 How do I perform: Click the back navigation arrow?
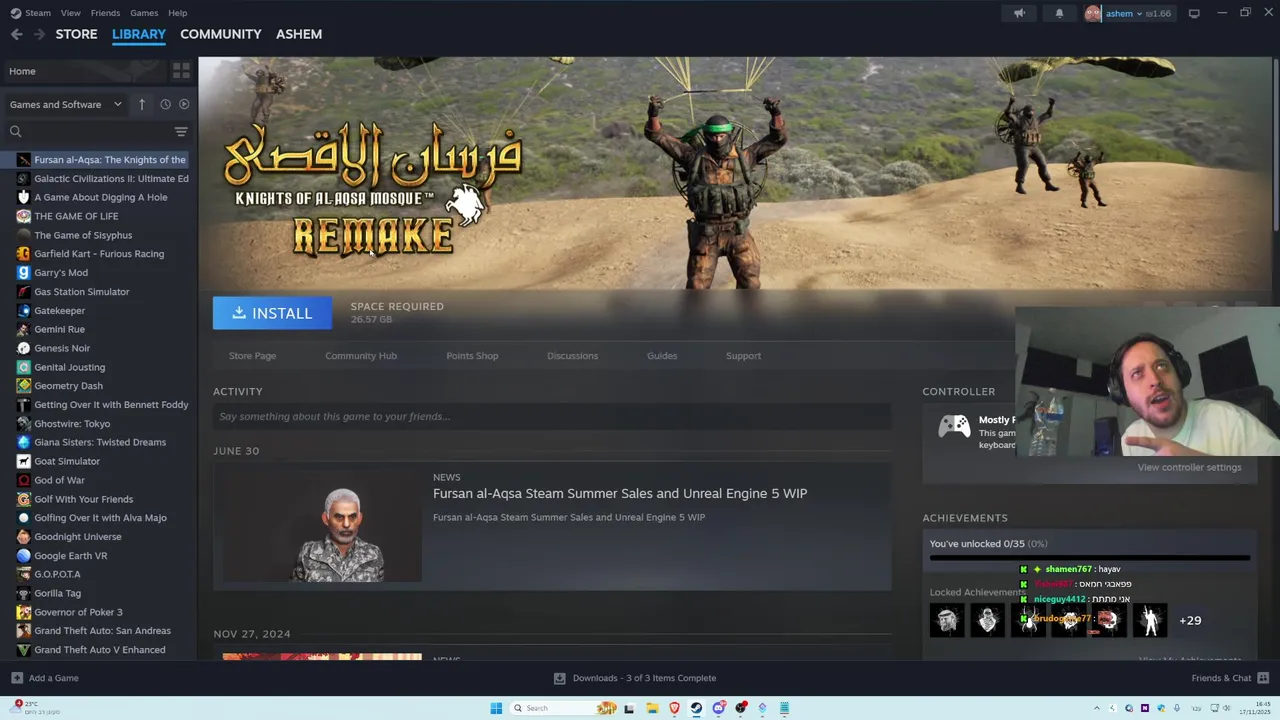[x=16, y=34]
